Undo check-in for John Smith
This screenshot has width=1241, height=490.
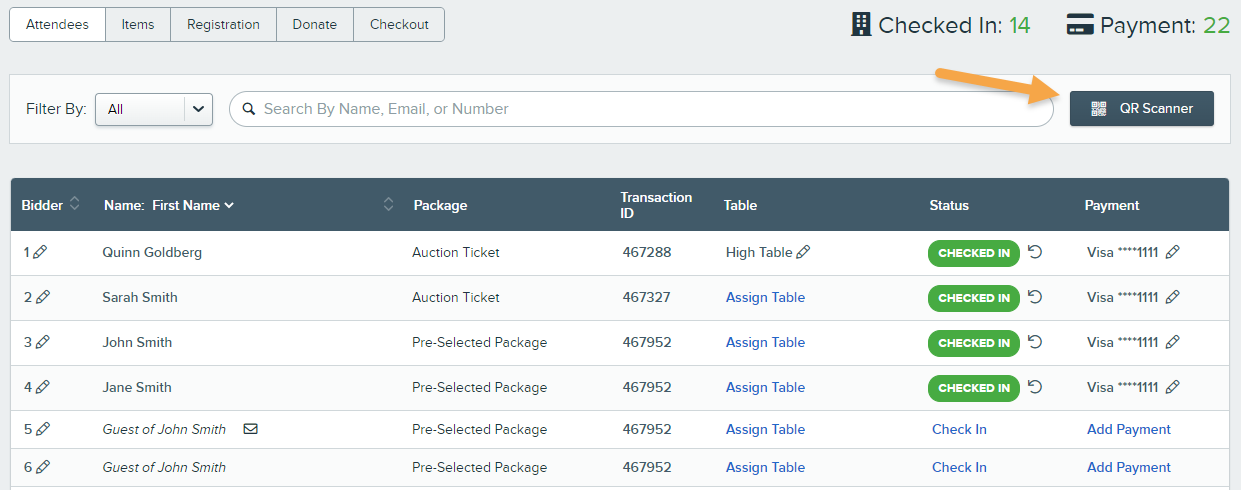click(x=1035, y=342)
